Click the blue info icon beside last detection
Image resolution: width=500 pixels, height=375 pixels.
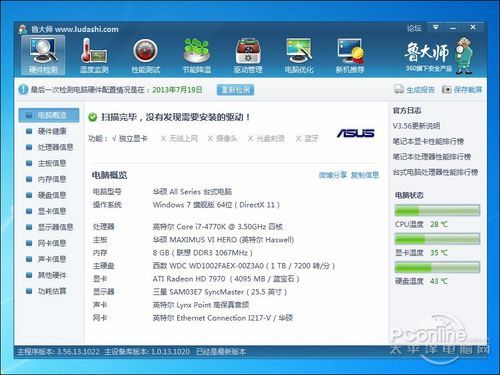(23, 89)
